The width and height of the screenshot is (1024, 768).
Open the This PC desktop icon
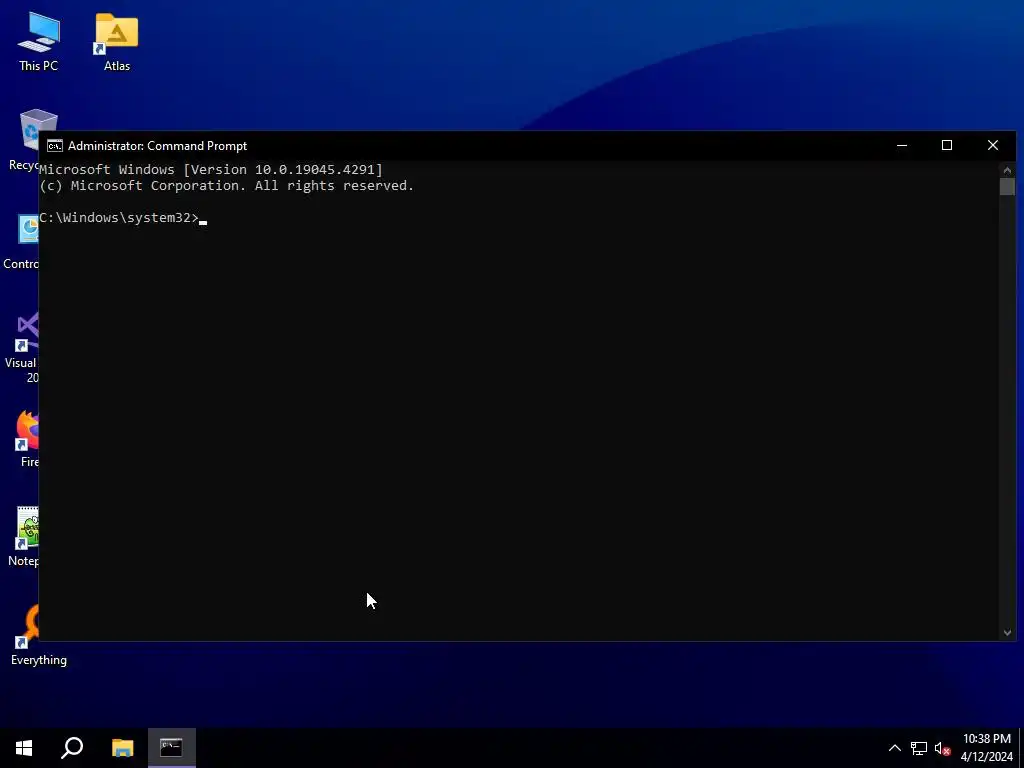(39, 41)
